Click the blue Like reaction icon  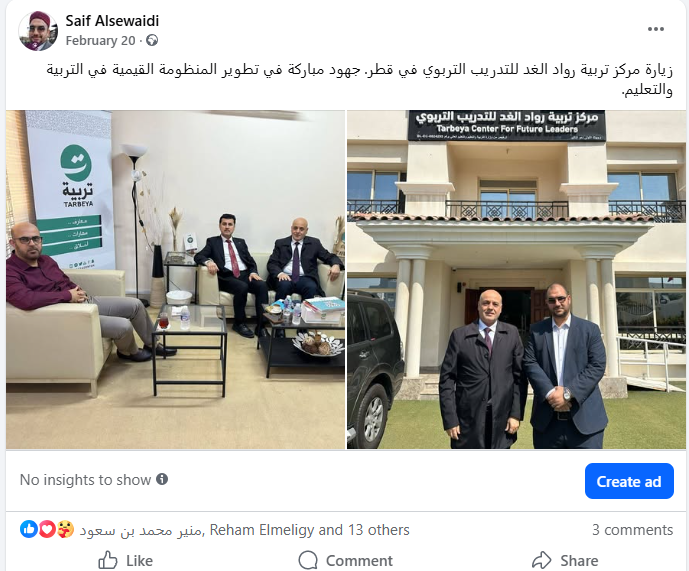[29, 529]
